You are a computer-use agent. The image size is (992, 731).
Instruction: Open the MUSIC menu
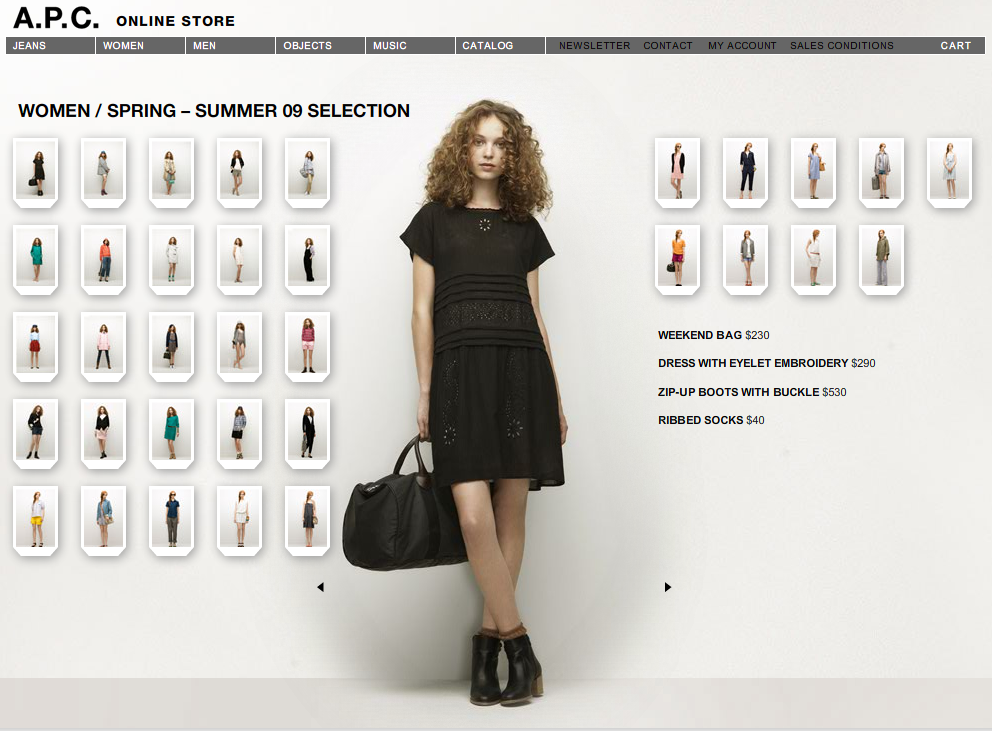click(x=410, y=46)
